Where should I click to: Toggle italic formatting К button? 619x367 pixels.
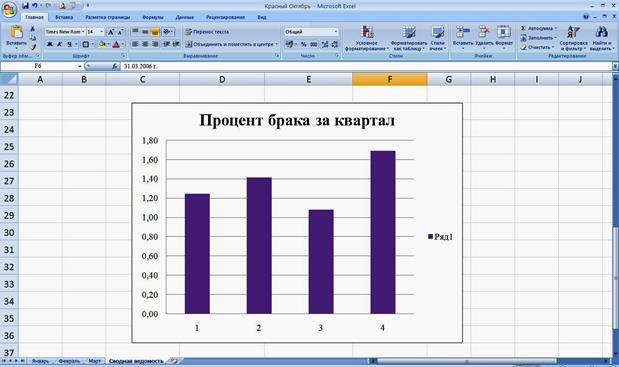[59, 44]
